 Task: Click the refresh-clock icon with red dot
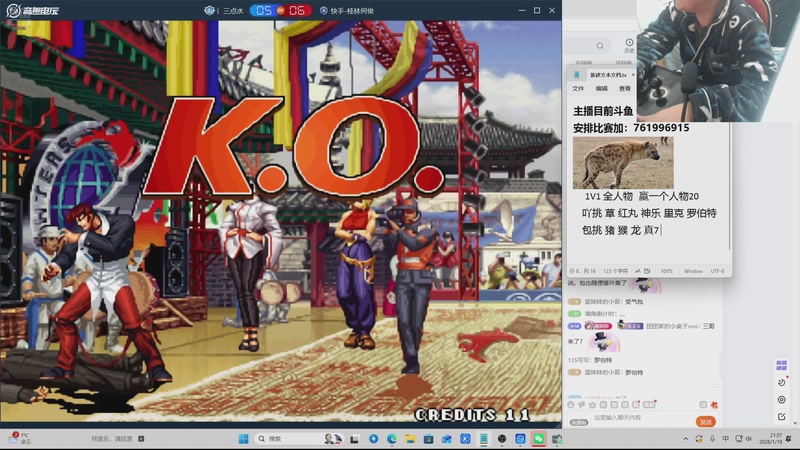tap(782, 382)
